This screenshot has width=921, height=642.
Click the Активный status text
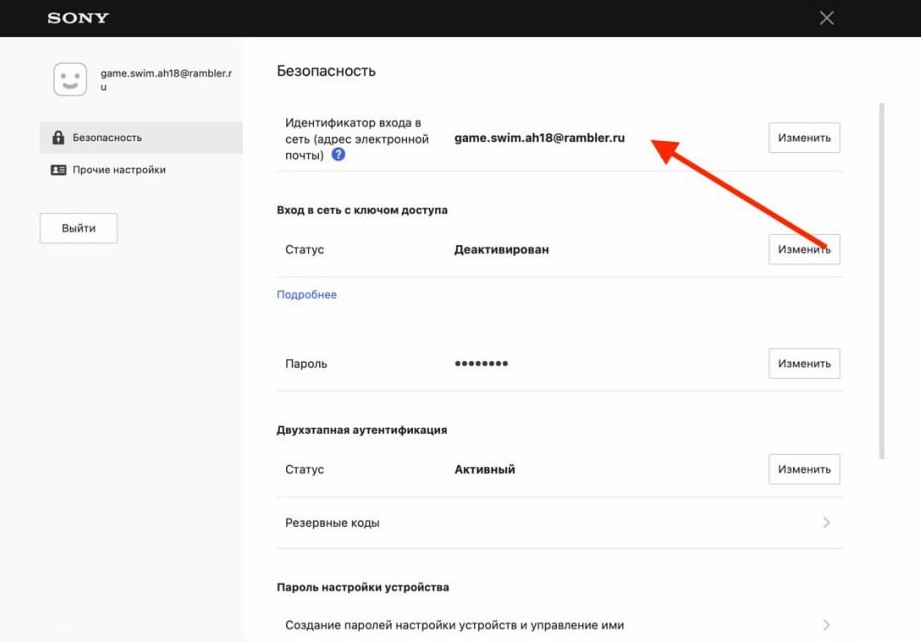pyautogui.click(x=485, y=469)
